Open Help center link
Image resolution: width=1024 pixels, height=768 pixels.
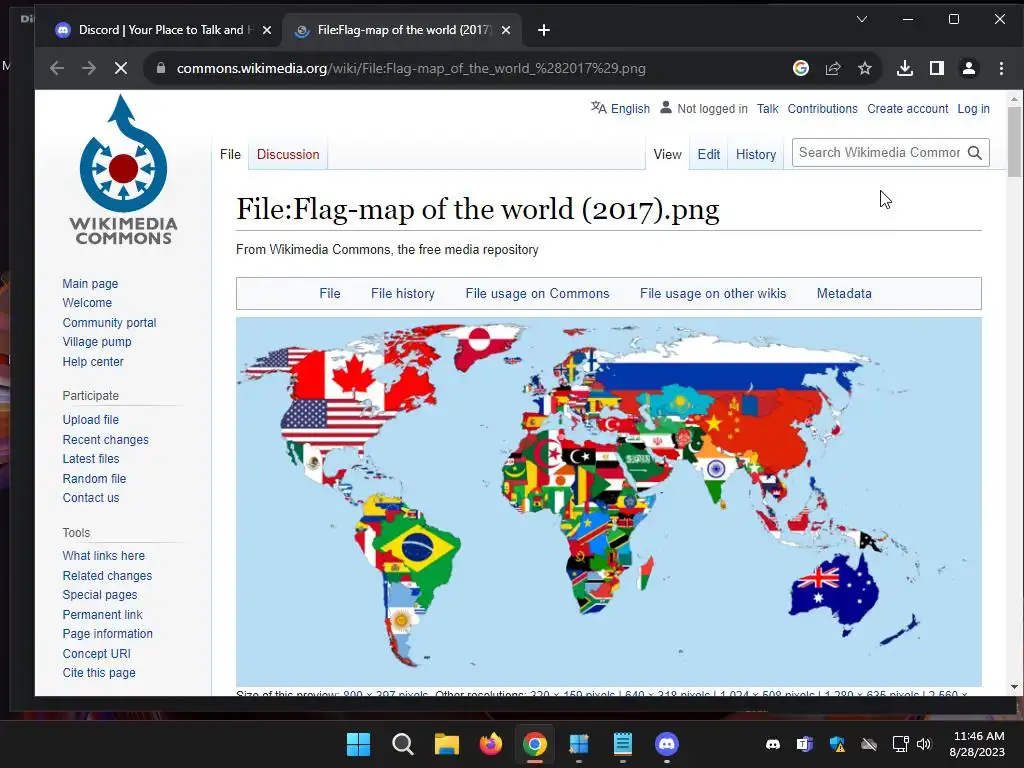coord(93,361)
